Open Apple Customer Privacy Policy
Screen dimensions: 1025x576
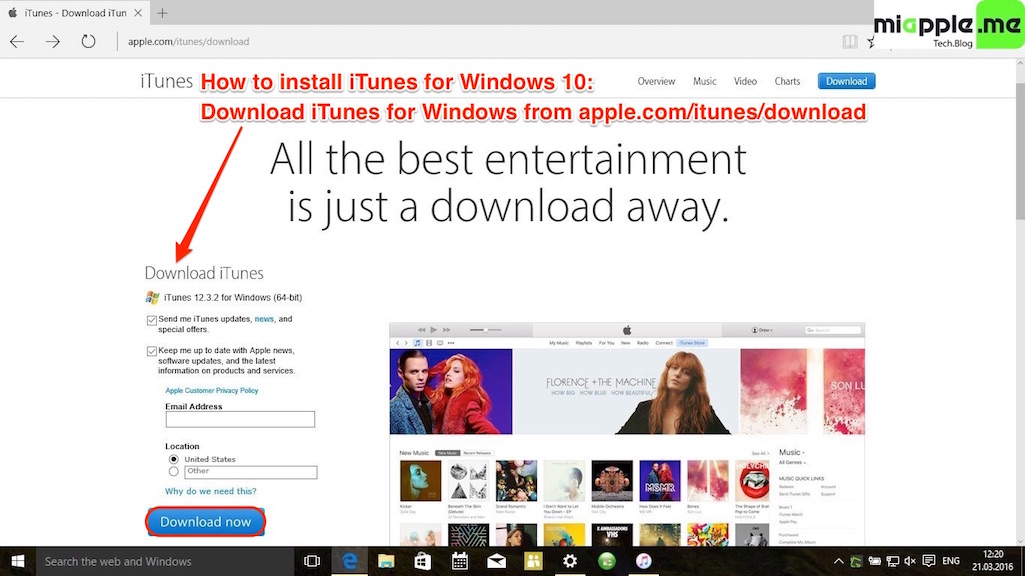(212, 390)
